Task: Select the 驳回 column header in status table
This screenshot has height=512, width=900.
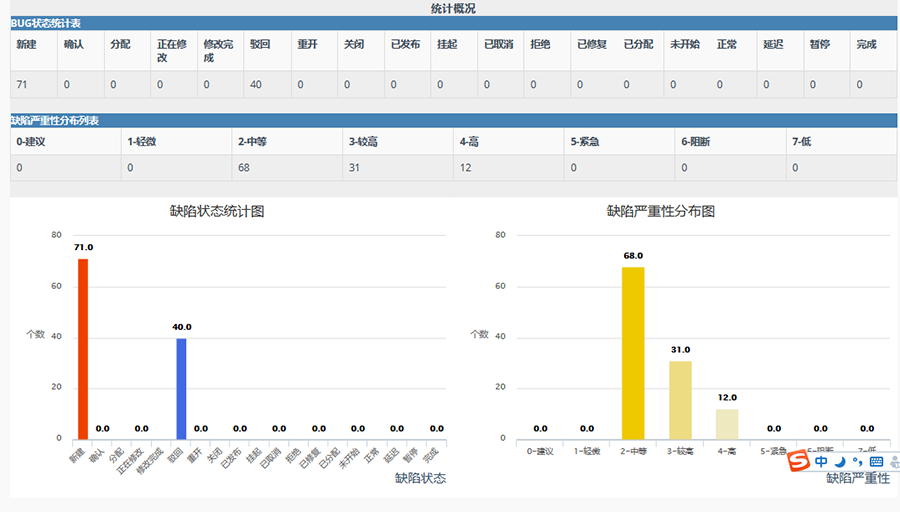Action: coord(260,44)
